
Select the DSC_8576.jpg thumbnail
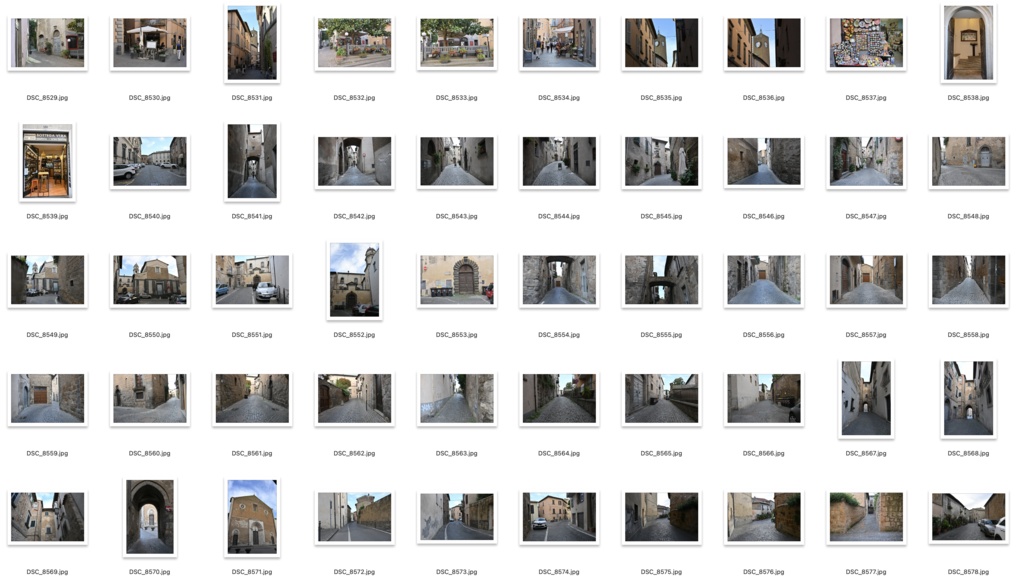pos(763,517)
